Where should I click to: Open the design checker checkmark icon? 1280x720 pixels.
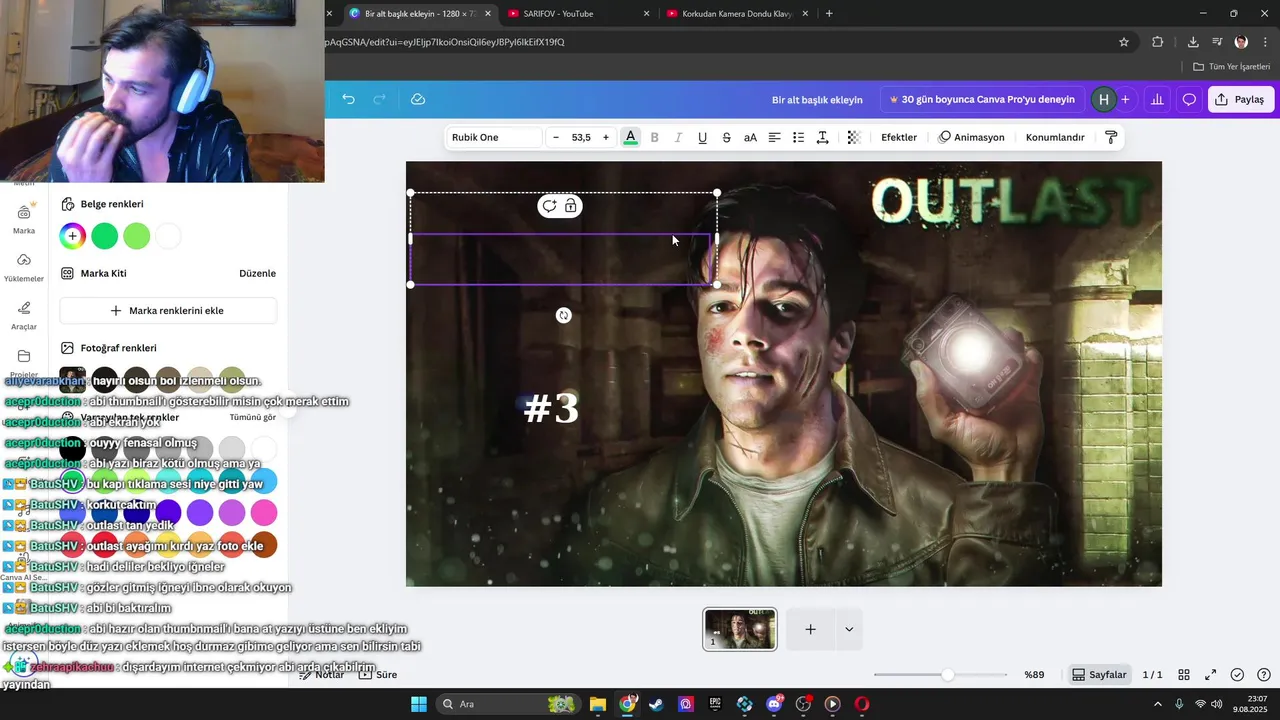coord(1237,675)
